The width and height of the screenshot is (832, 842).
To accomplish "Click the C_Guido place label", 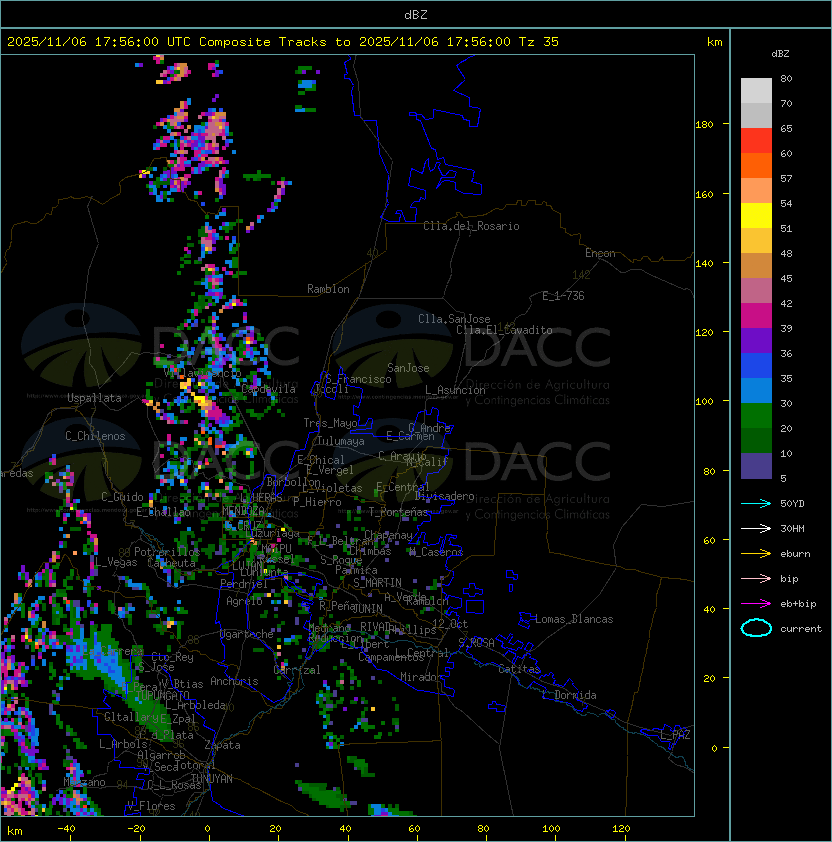I will [122, 497].
